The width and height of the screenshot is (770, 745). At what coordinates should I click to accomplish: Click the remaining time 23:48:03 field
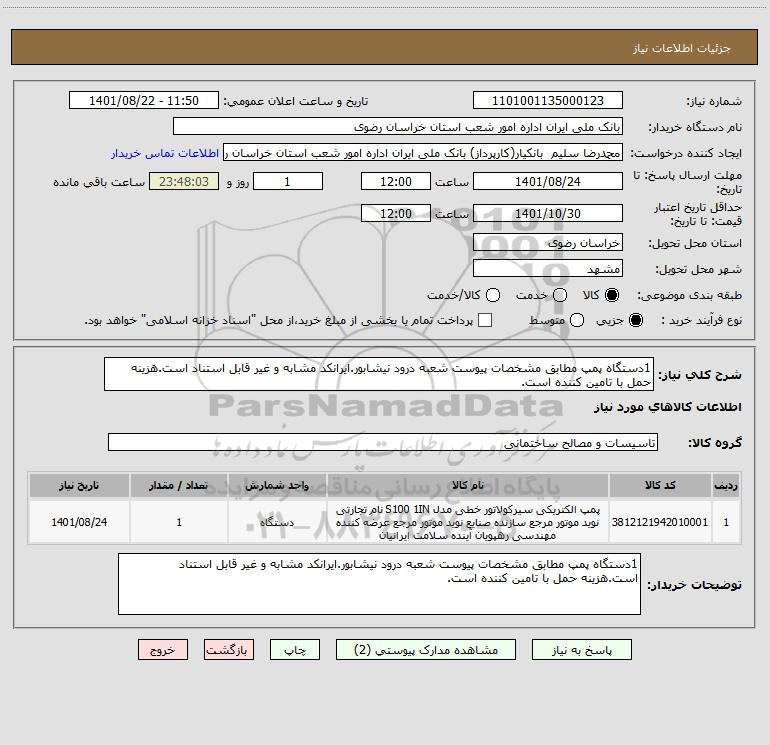pyautogui.click(x=184, y=181)
